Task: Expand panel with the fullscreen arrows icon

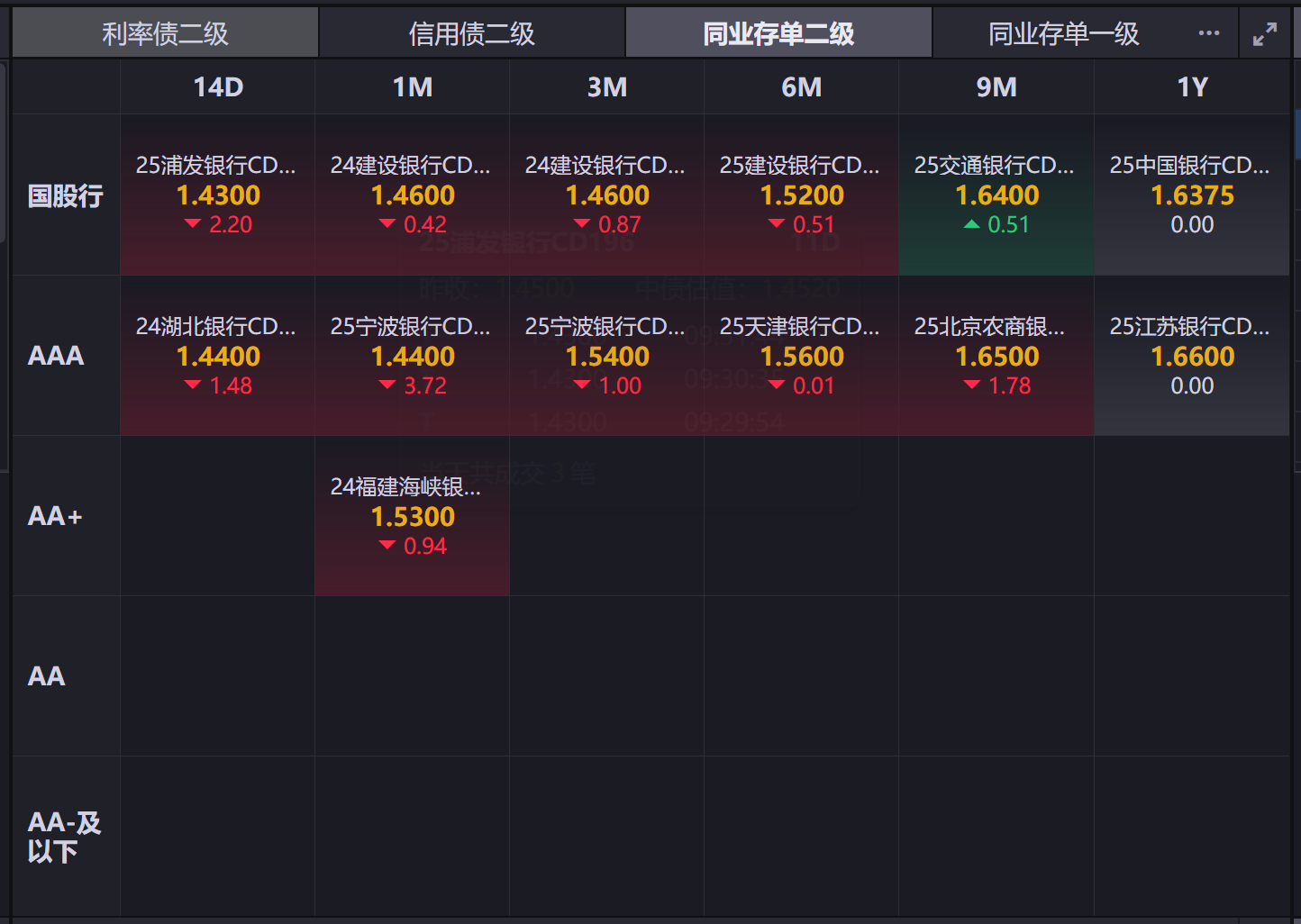Action: 1265,34
